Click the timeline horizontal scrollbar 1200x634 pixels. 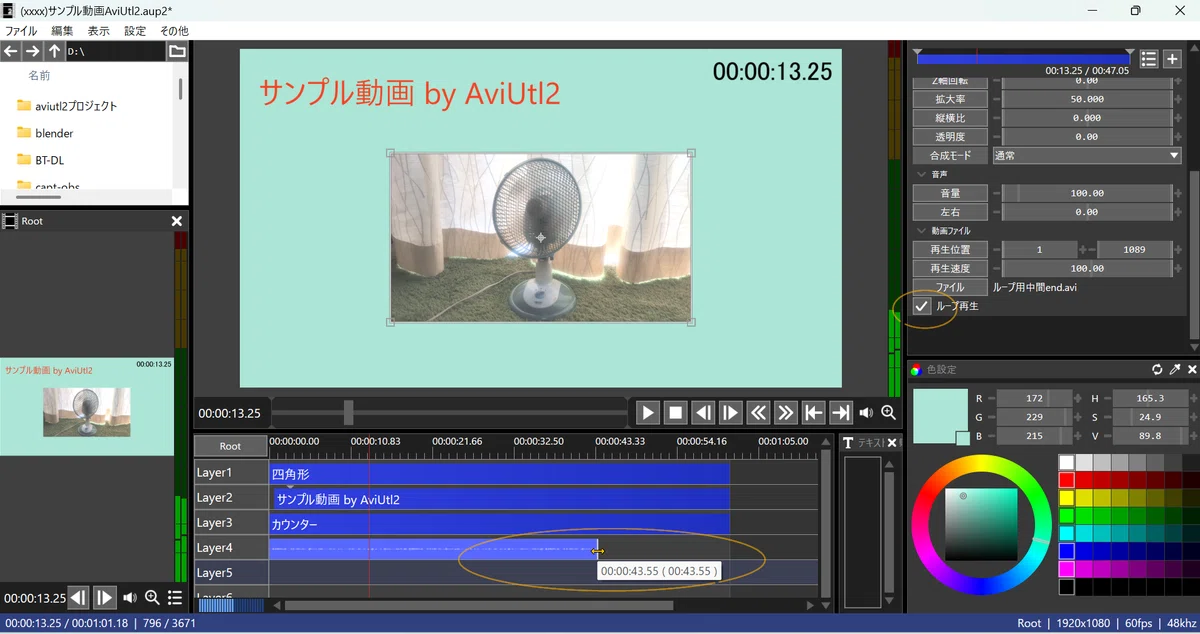(x=479, y=605)
